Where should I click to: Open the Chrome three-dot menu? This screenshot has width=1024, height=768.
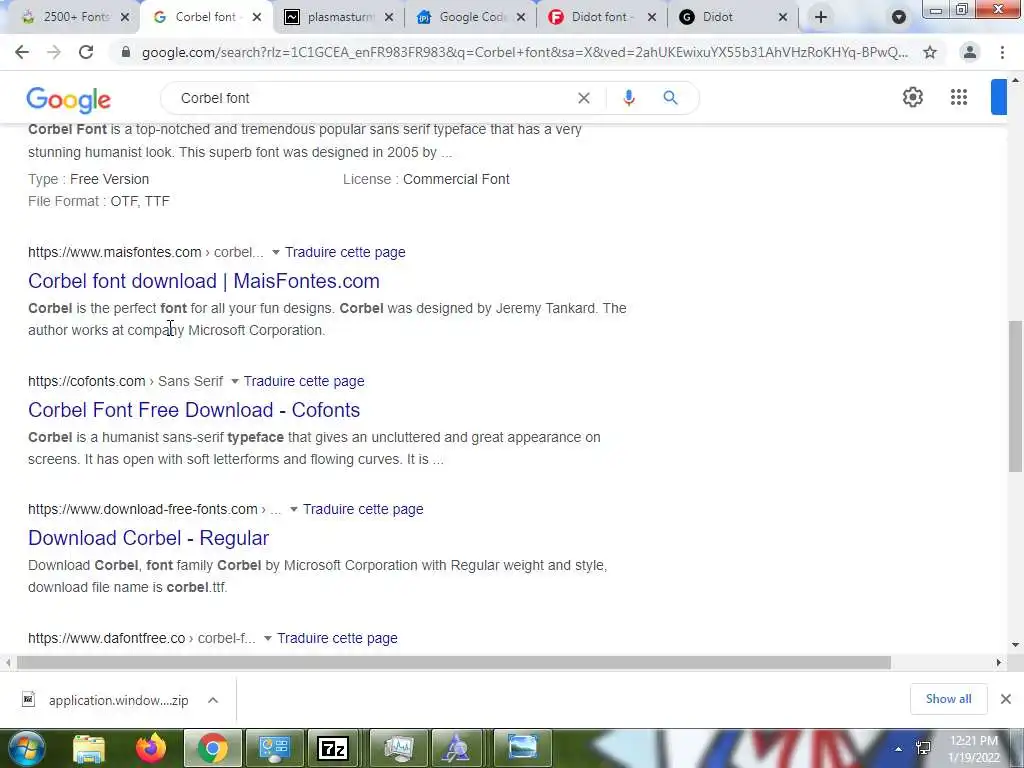pos(1002,52)
